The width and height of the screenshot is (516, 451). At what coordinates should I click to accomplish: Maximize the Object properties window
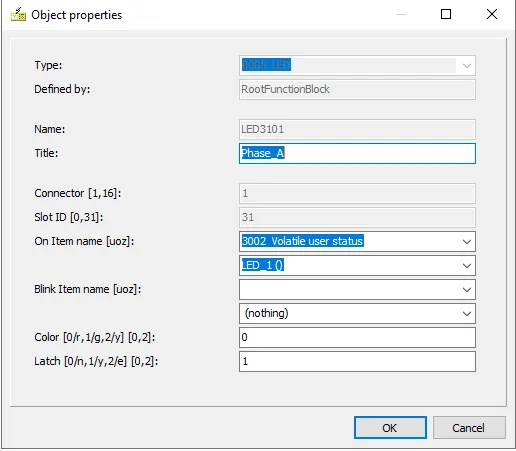(446, 14)
